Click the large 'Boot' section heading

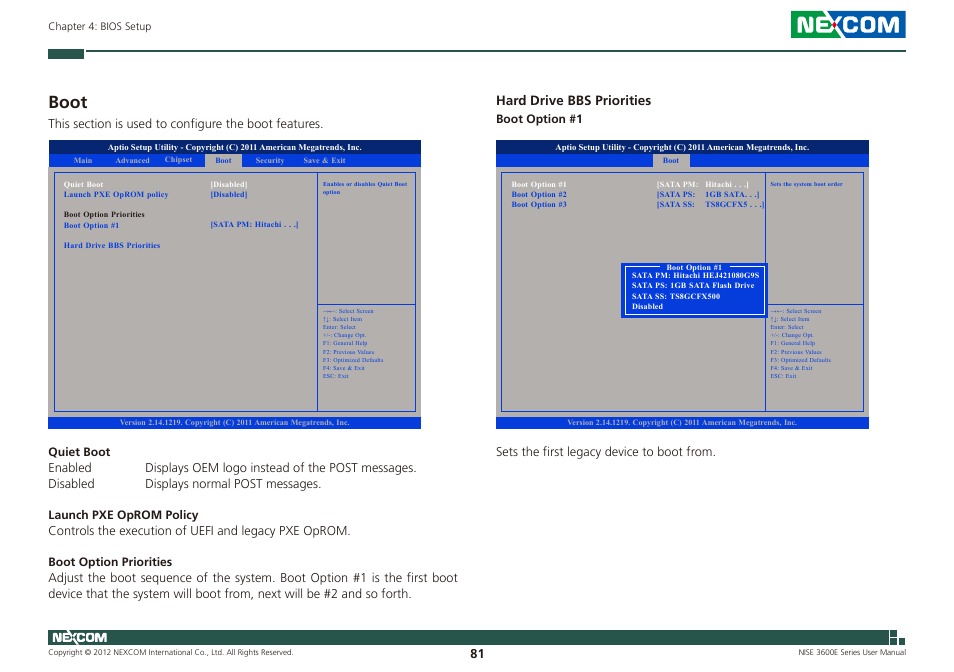coord(68,102)
